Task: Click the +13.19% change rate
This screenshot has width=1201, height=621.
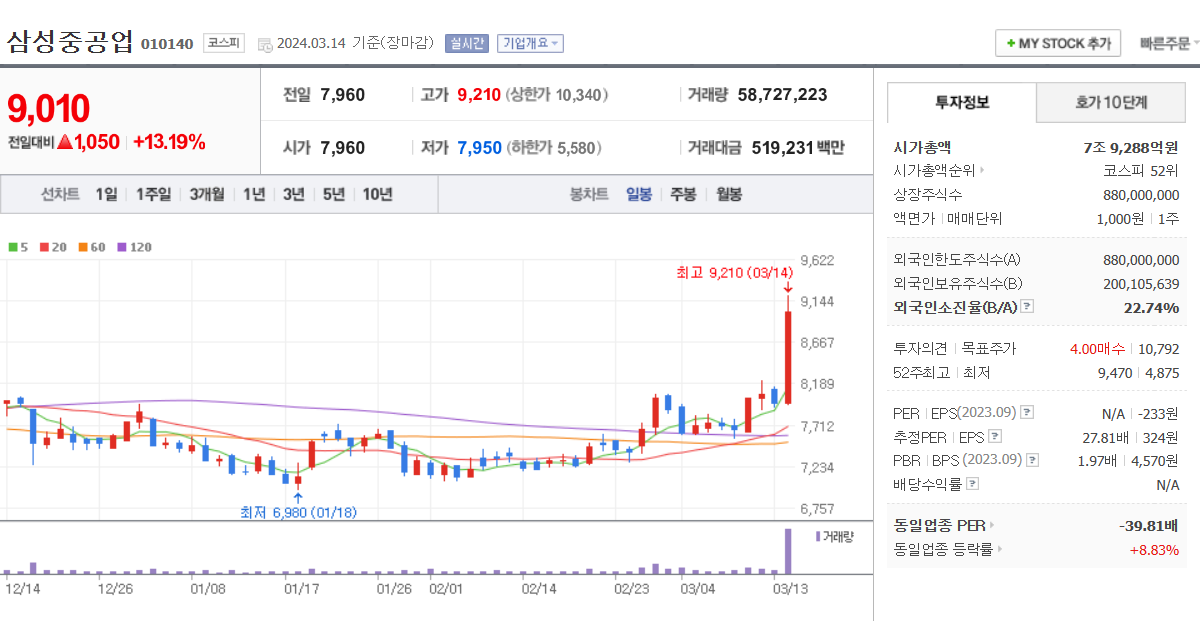Action: pos(169,142)
